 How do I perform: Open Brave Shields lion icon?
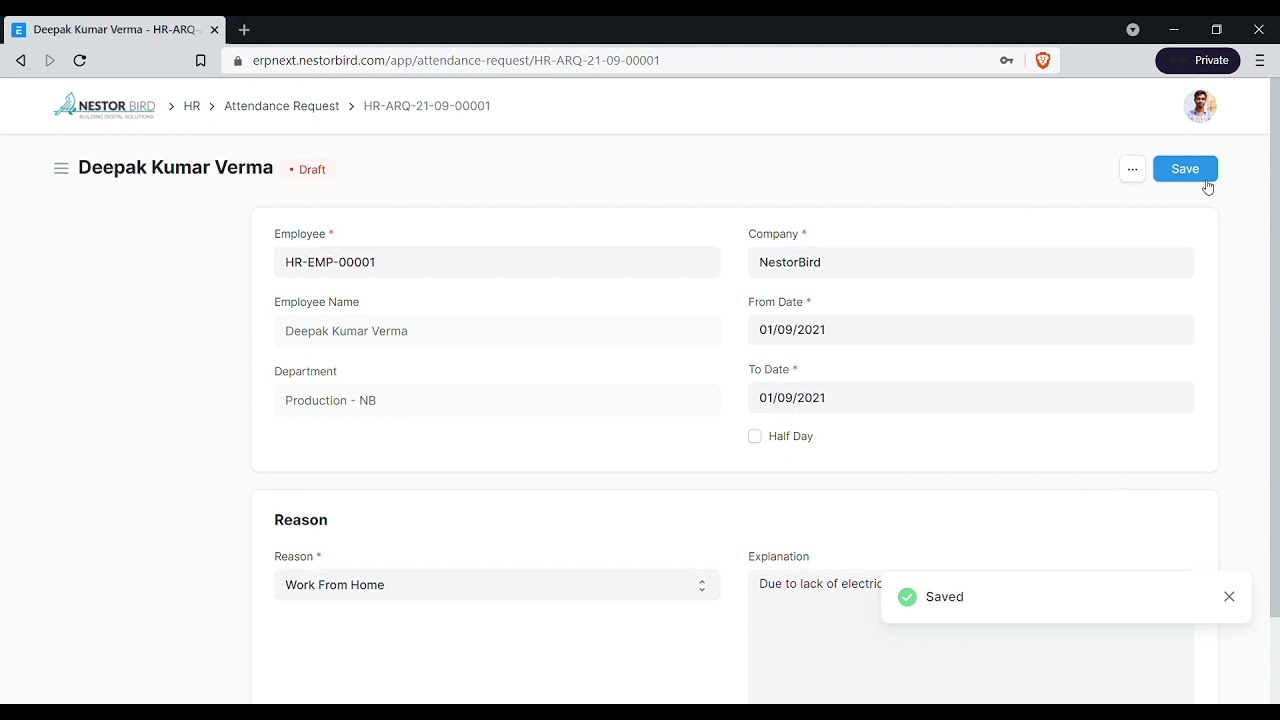click(1043, 61)
